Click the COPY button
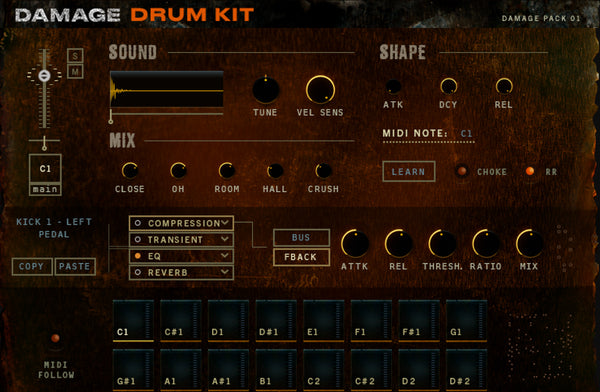Image resolution: width=600 pixels, height=392 pixels. point(32,266)
